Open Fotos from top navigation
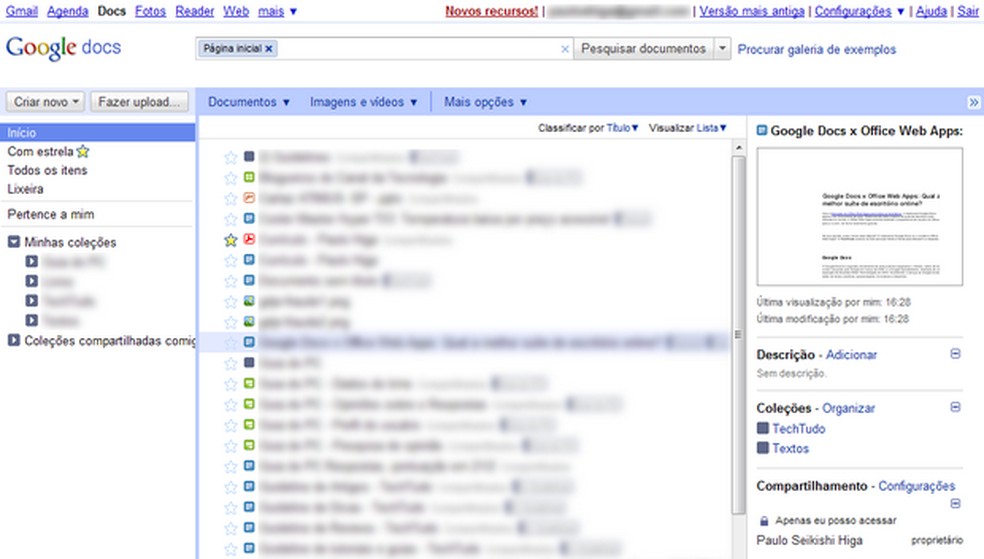Image resolution: width=984 pixels, height=559 pixels. pyautogui.click(x=150, y=11)
